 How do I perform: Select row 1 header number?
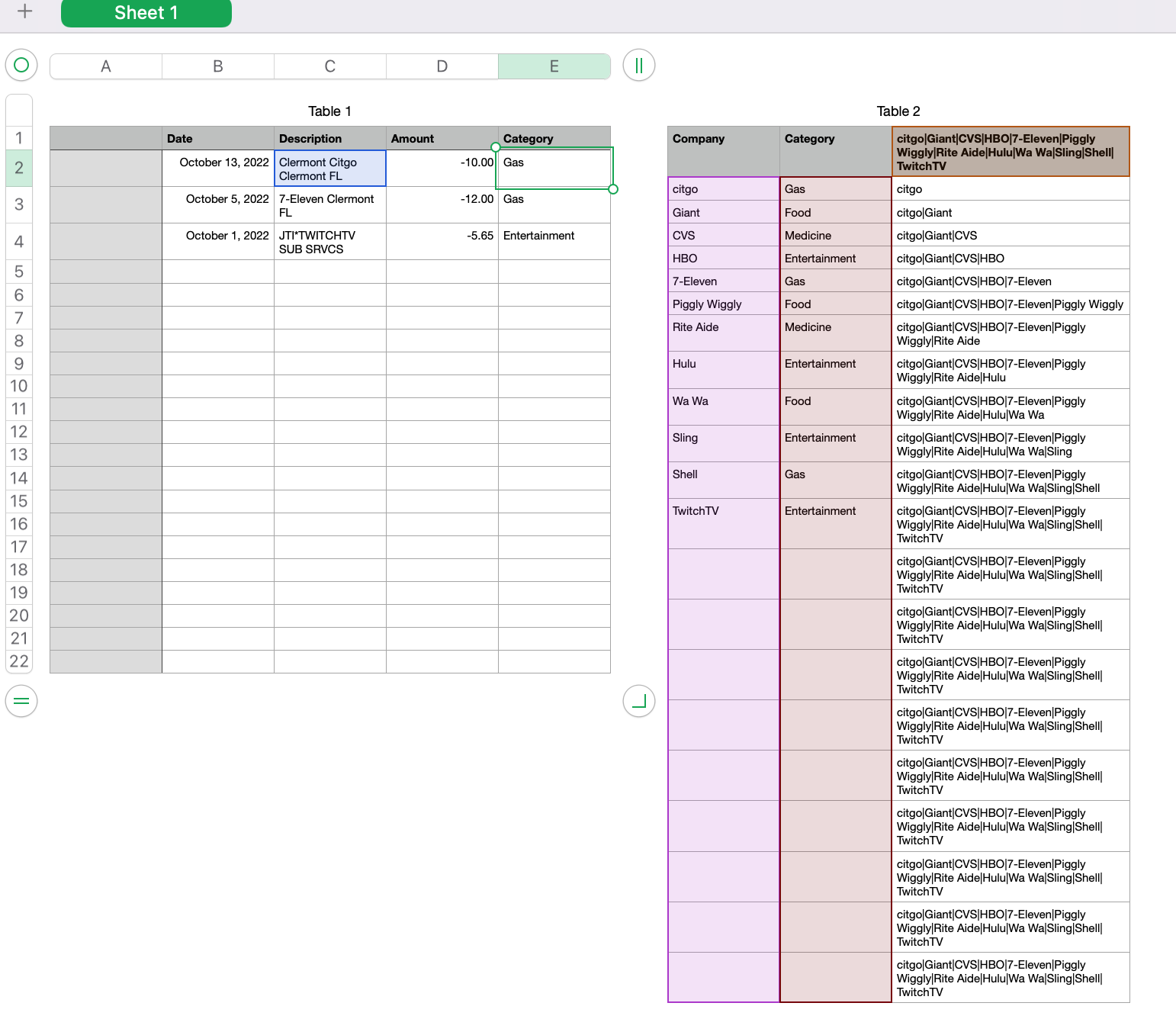pos(19,138)
